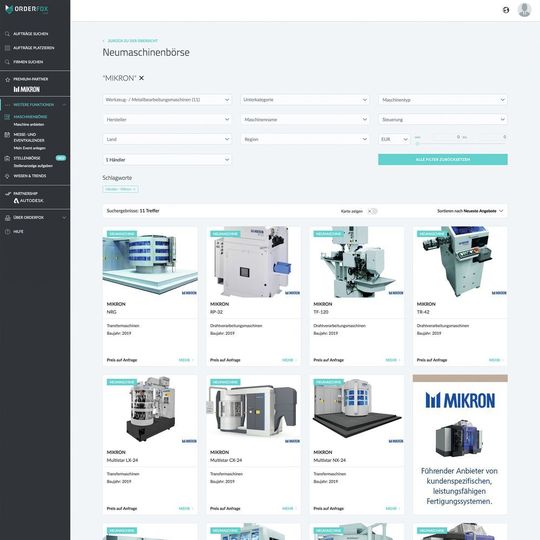Click the NEW badge beside Stellenbörse
This screenshot has height=540, width=540.
tap(61, 158)
